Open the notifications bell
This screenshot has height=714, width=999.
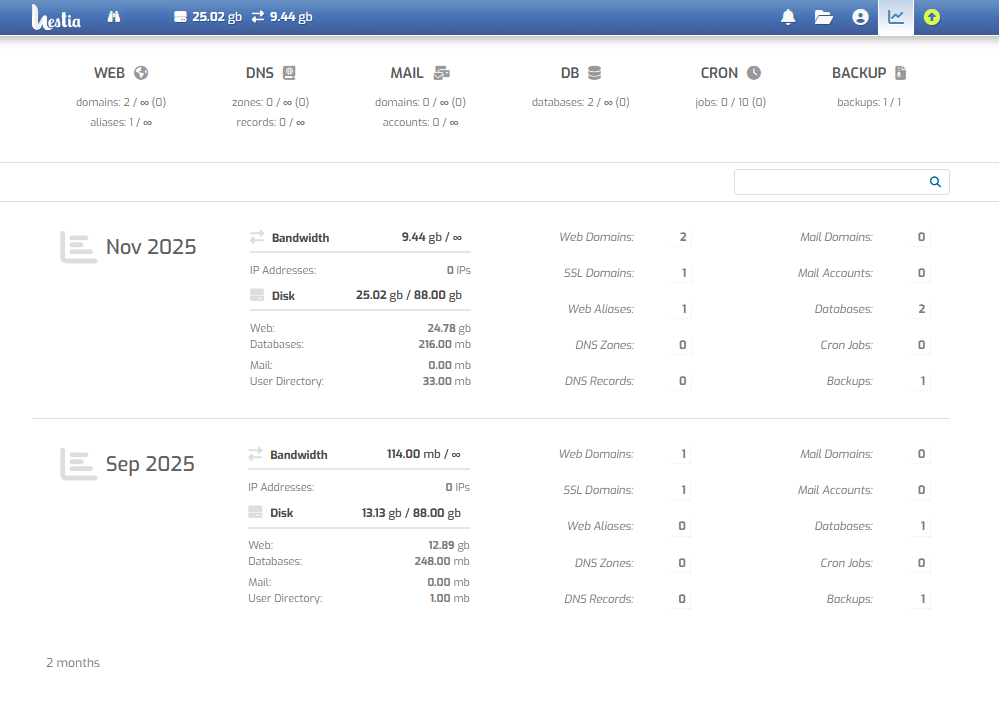point(788,17)
